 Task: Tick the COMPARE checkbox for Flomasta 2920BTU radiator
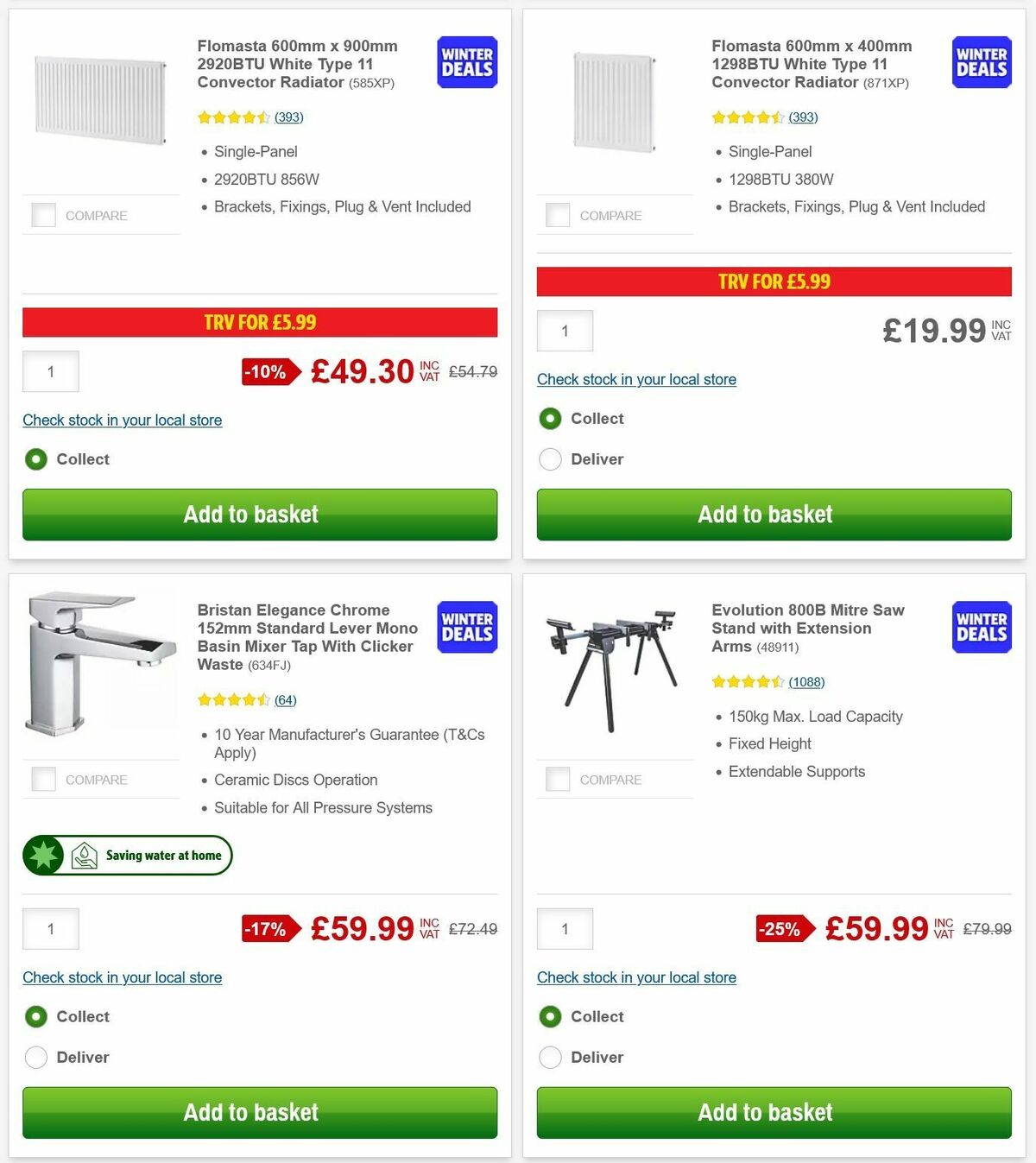click(43, 215)
